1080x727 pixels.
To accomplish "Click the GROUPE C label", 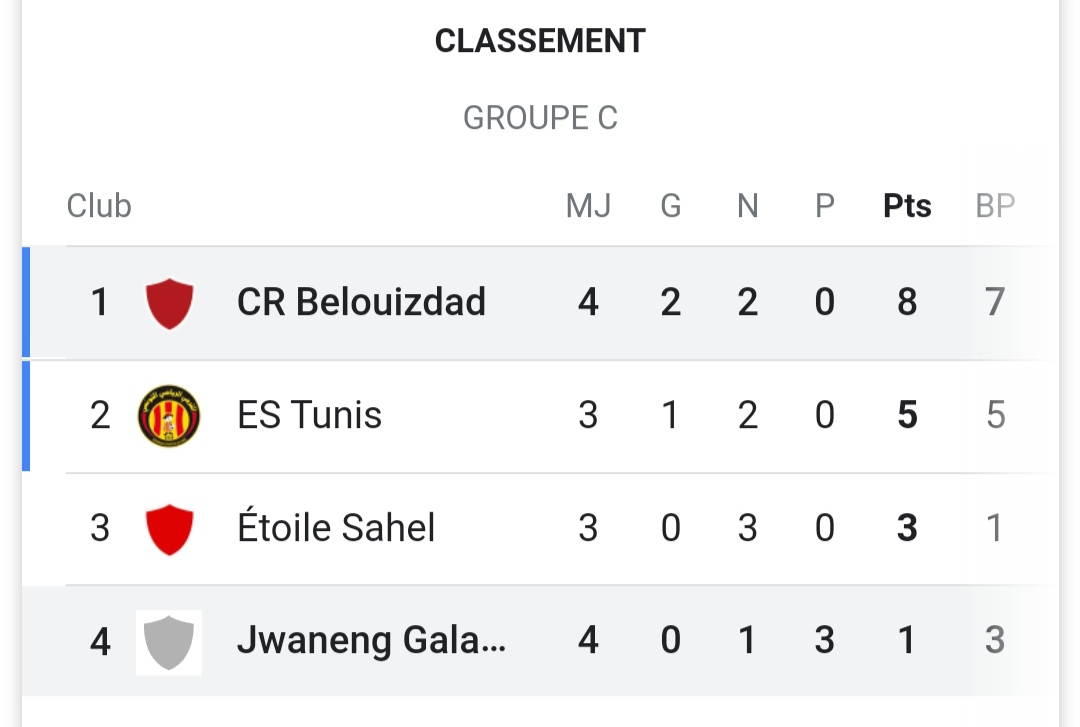I will tap(540, 118).
